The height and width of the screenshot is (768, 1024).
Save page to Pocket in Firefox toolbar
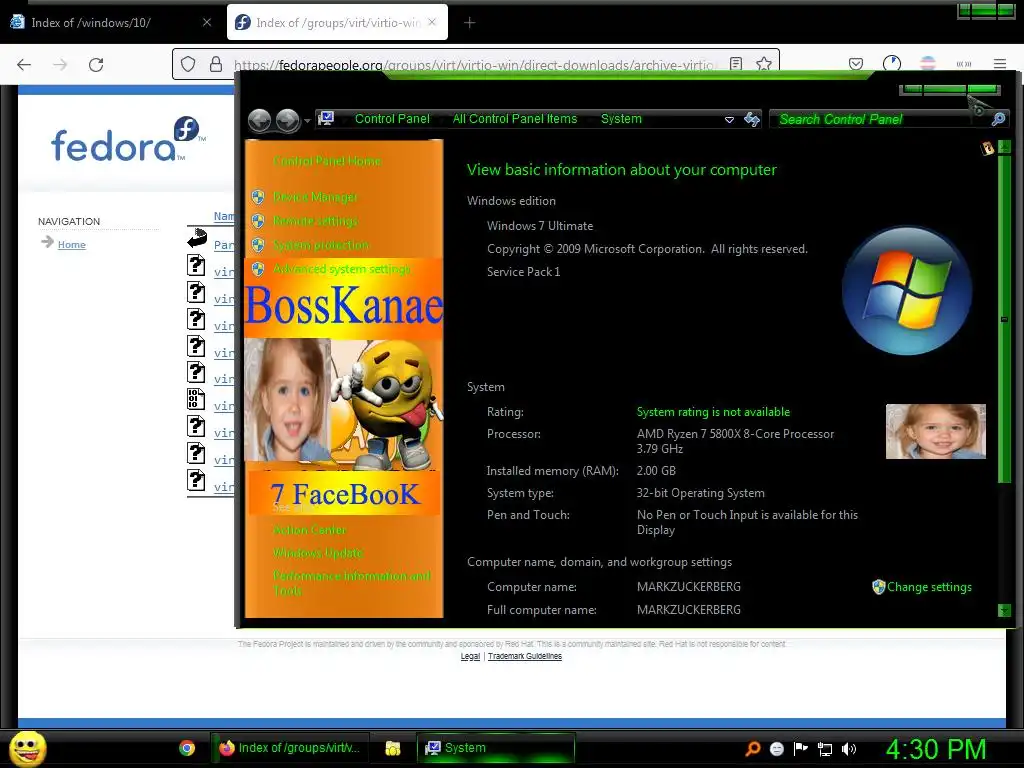[856, 63]
